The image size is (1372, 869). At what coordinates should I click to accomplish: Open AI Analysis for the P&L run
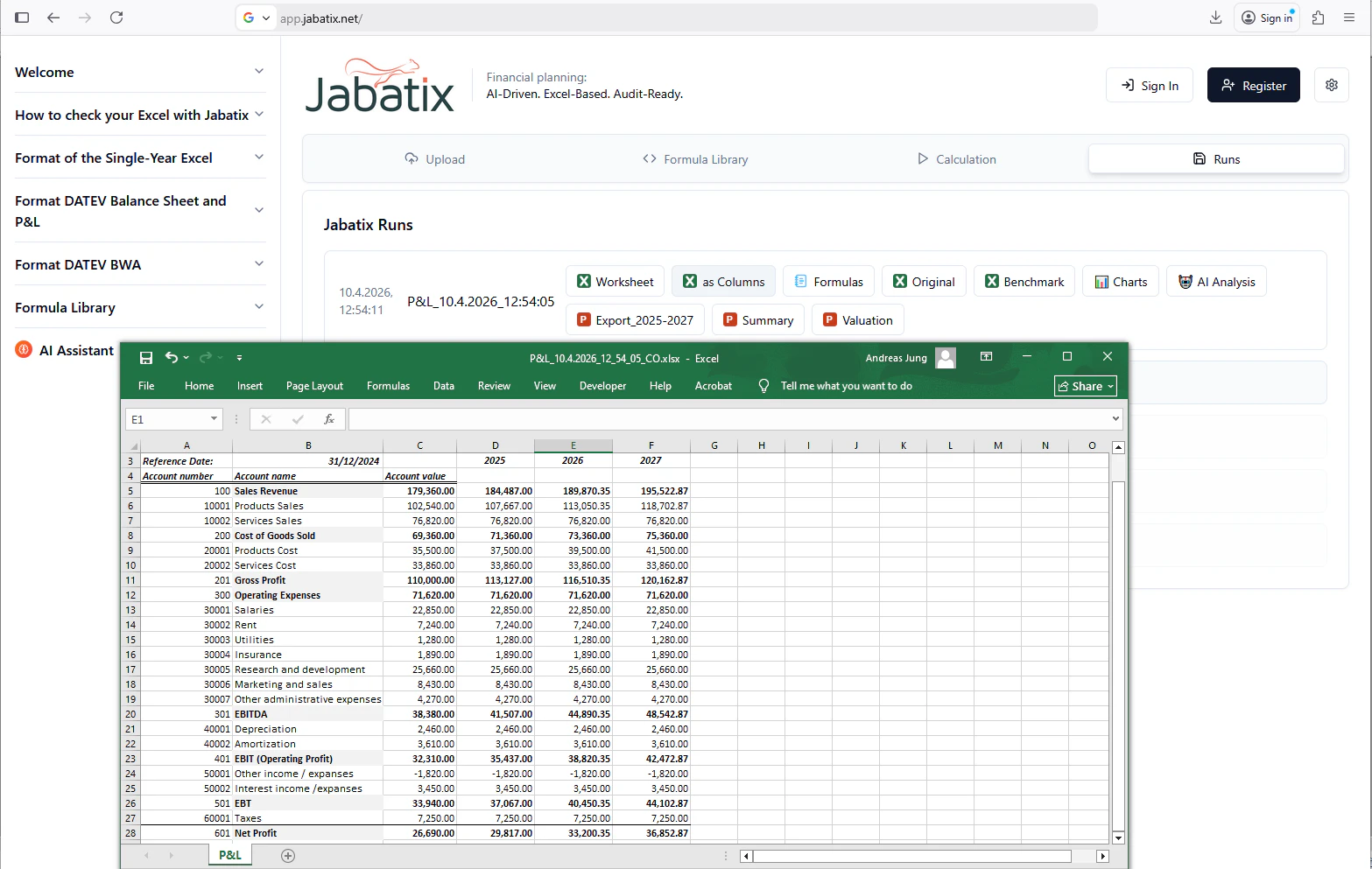[x=1216, y=281]
